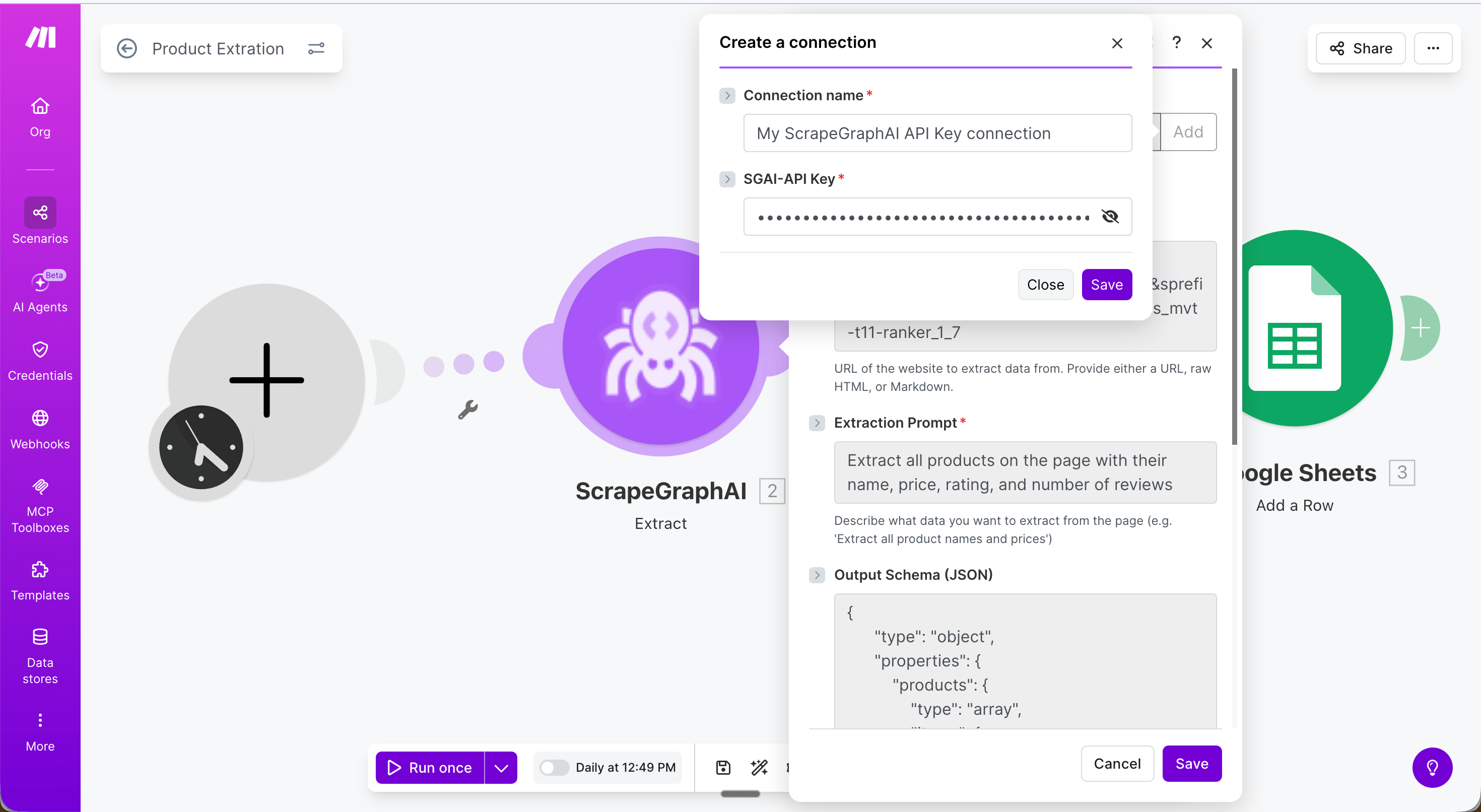Expand Connection name field options
1481x812 pixels.
[727, 95]
